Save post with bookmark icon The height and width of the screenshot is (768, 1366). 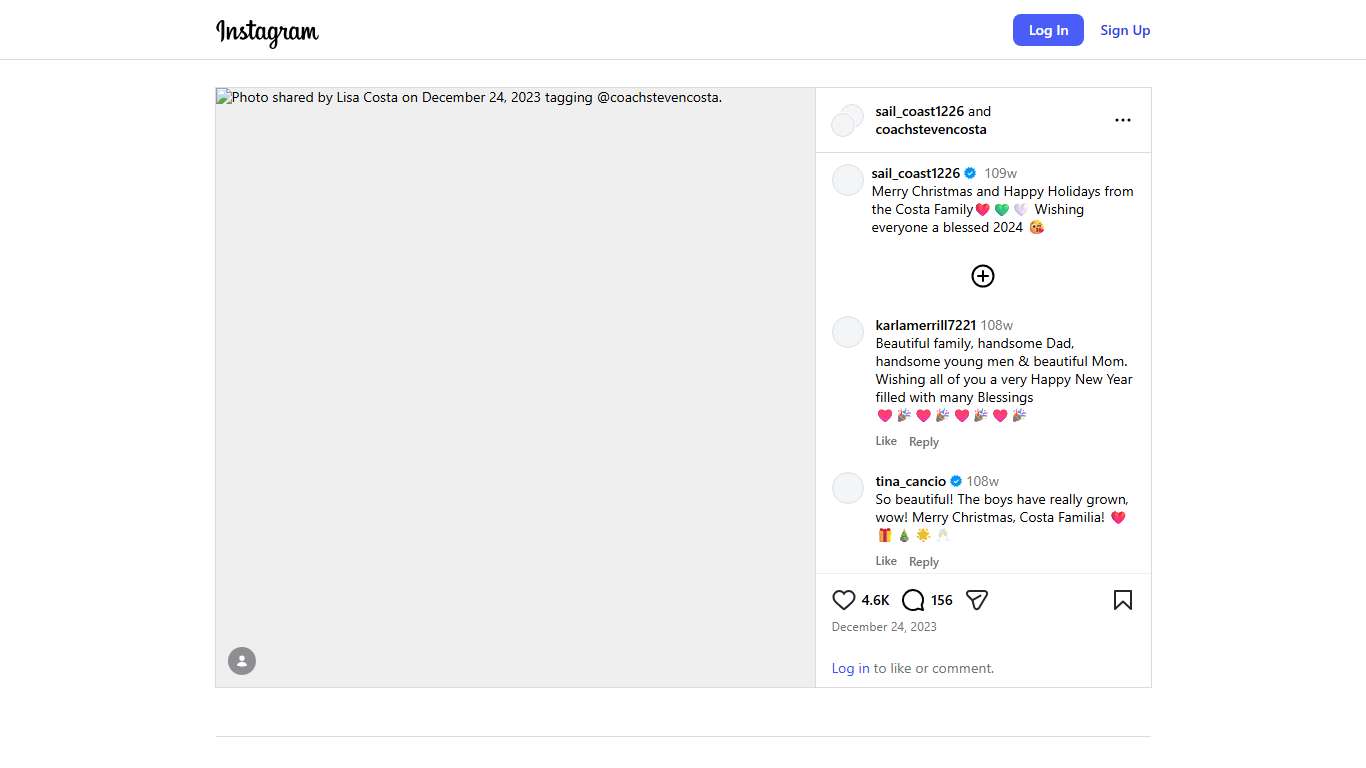pyautogui.click(x=1122, y=600)
